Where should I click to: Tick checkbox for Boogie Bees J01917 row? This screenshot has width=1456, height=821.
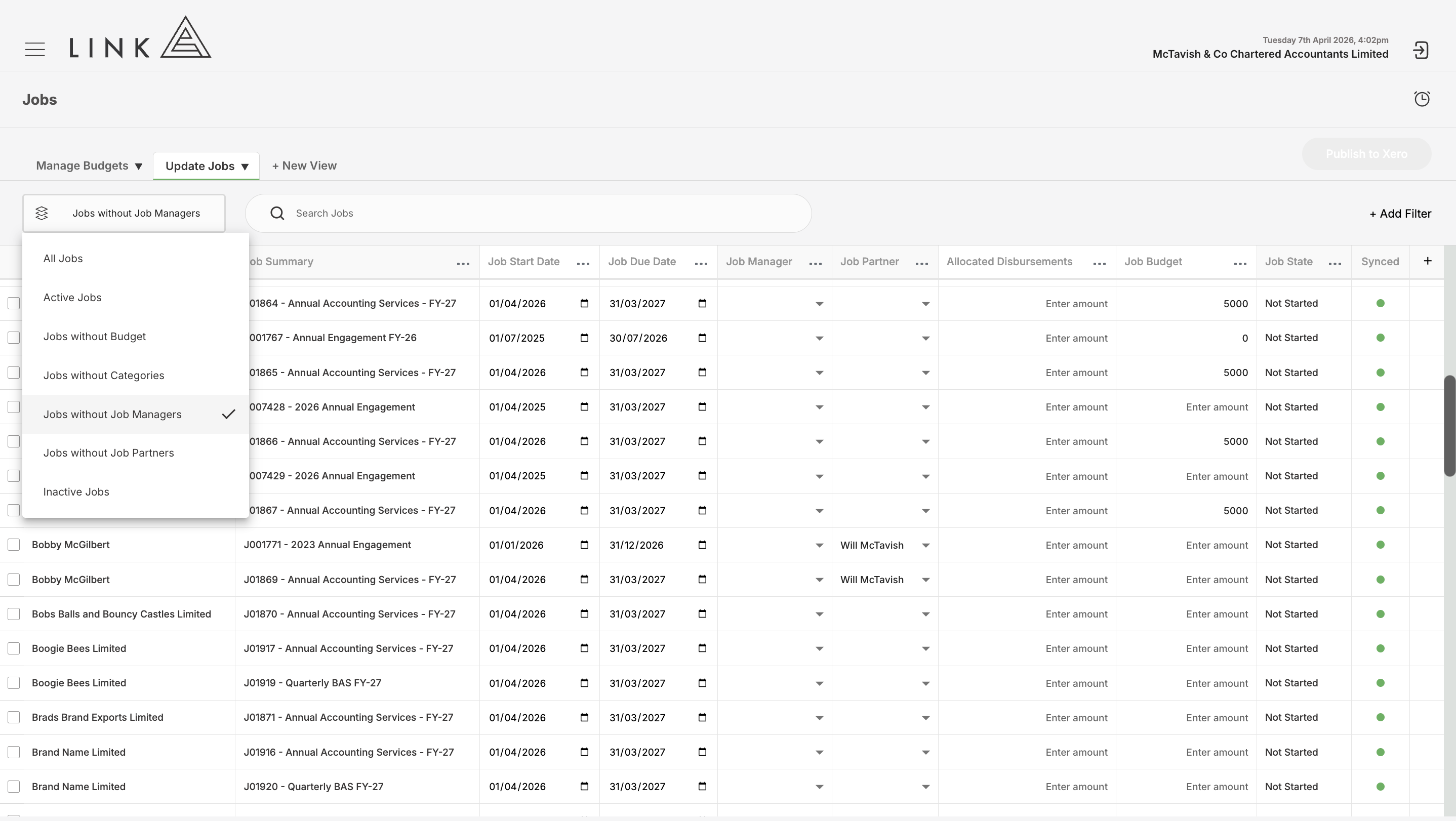(14, 649)
